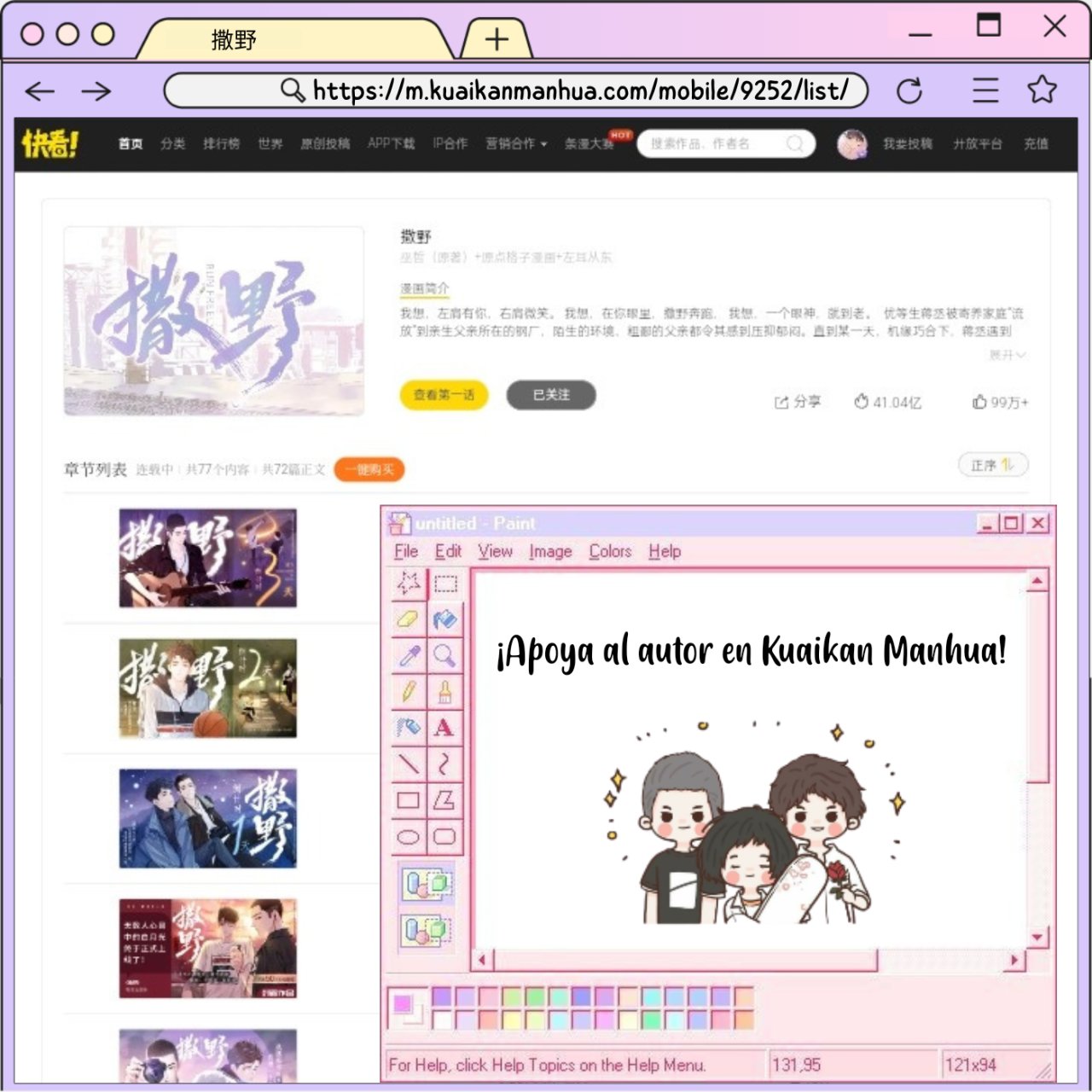The width and height of the screenshot is (1092, 1092).
Task: Open the APP下载 nav link
Action: (391, 143)
